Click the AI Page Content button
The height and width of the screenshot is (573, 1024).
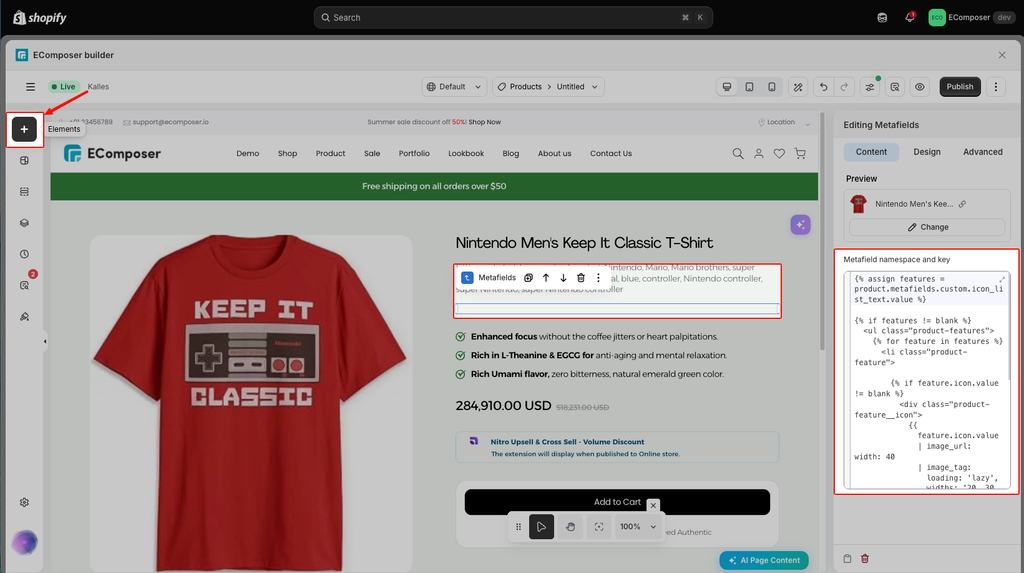point(763,560)
